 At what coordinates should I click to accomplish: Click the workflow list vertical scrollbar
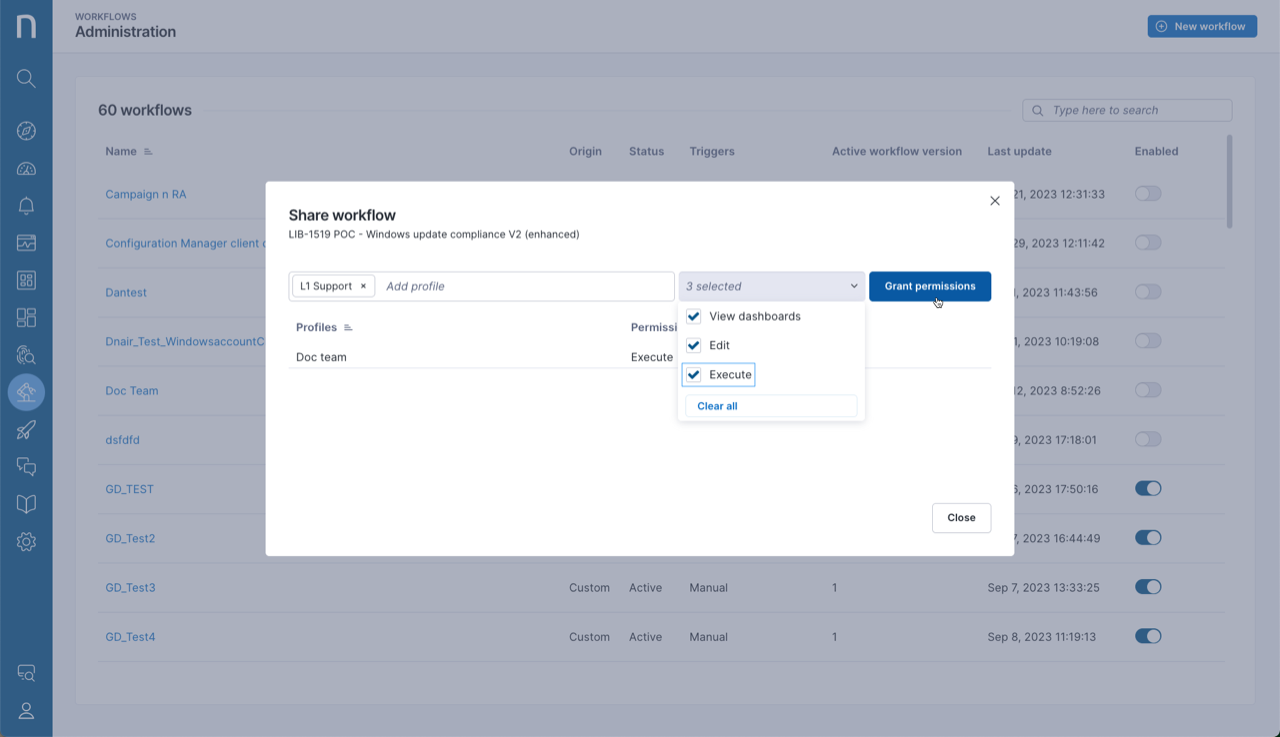coord(1229,180)
